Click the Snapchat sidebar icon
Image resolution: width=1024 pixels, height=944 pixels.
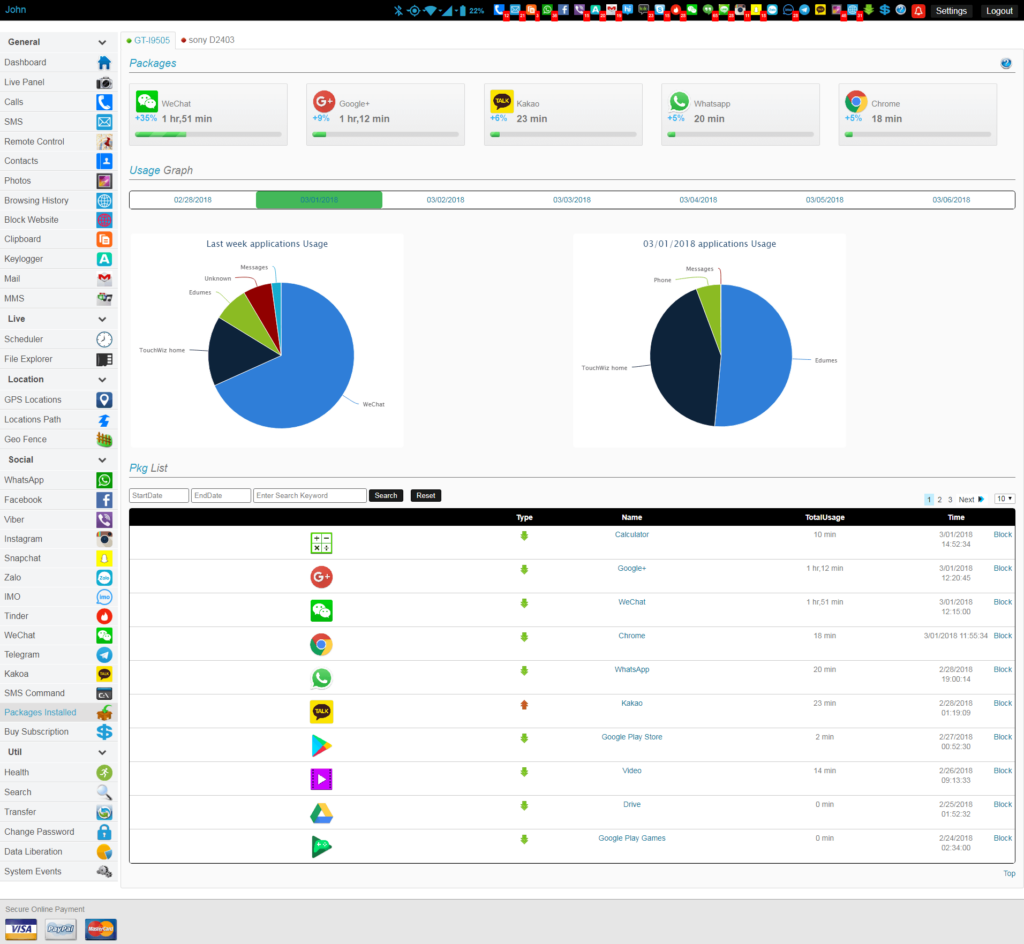[x=104, y=558]
